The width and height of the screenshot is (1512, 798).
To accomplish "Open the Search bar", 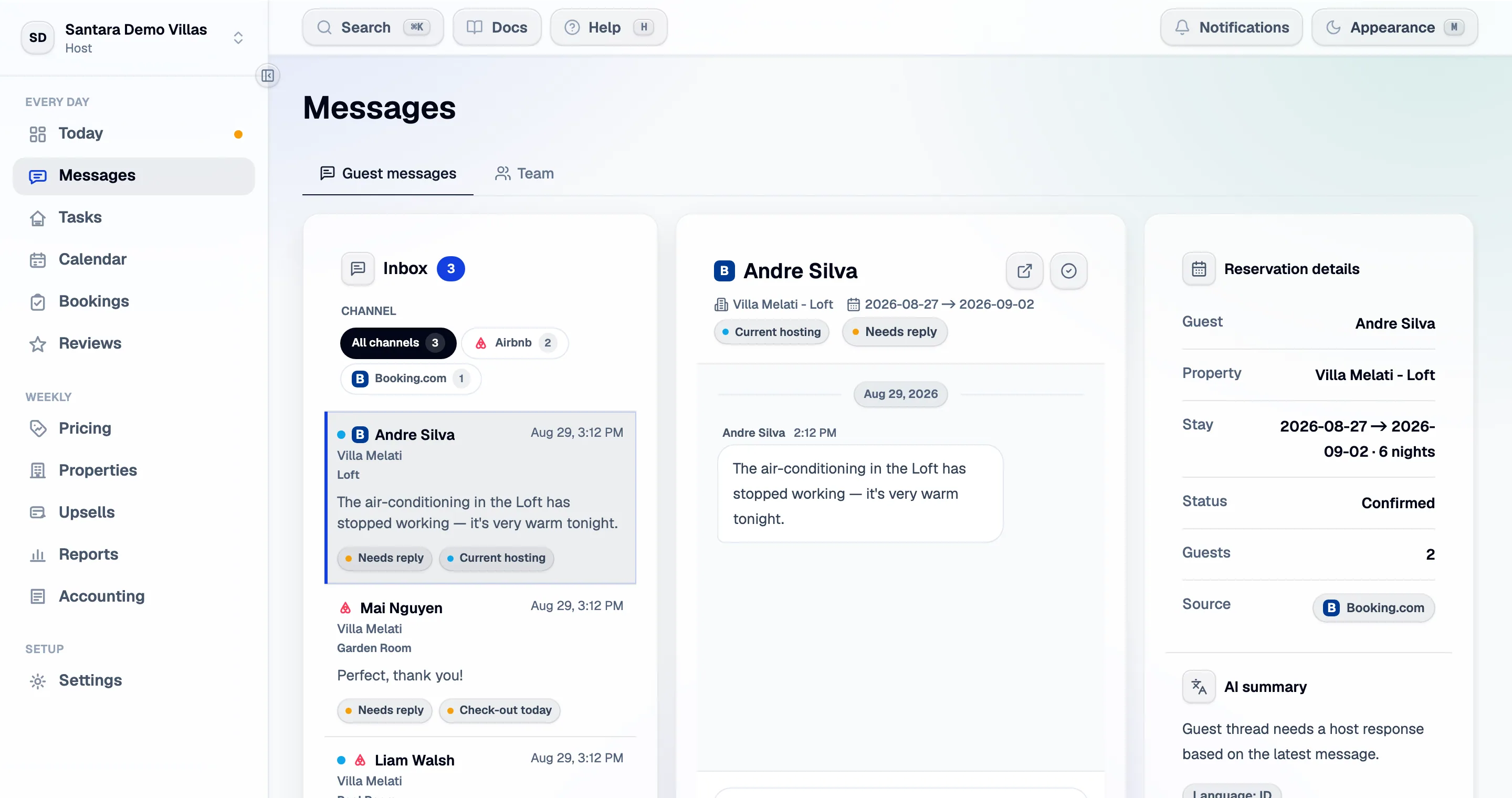I will (x=373, y=27).
